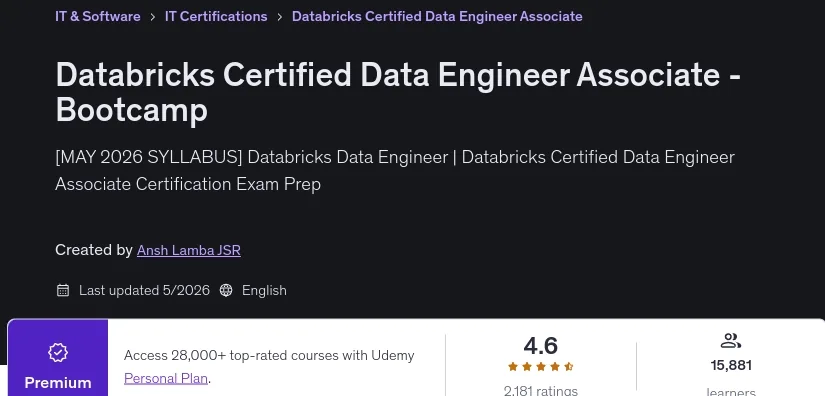The height and width of the screenshot is (396, 825).
Task: Open the IT Certifications breadcrumb
Action: pos(216,16)
